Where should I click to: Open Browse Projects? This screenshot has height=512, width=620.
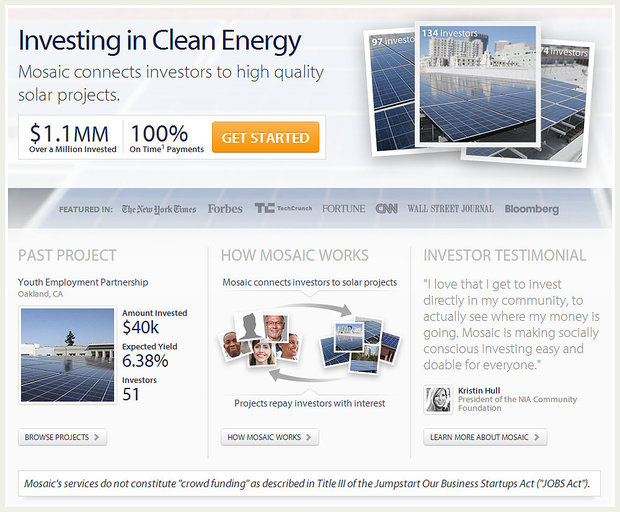click(x=62, y=437)
